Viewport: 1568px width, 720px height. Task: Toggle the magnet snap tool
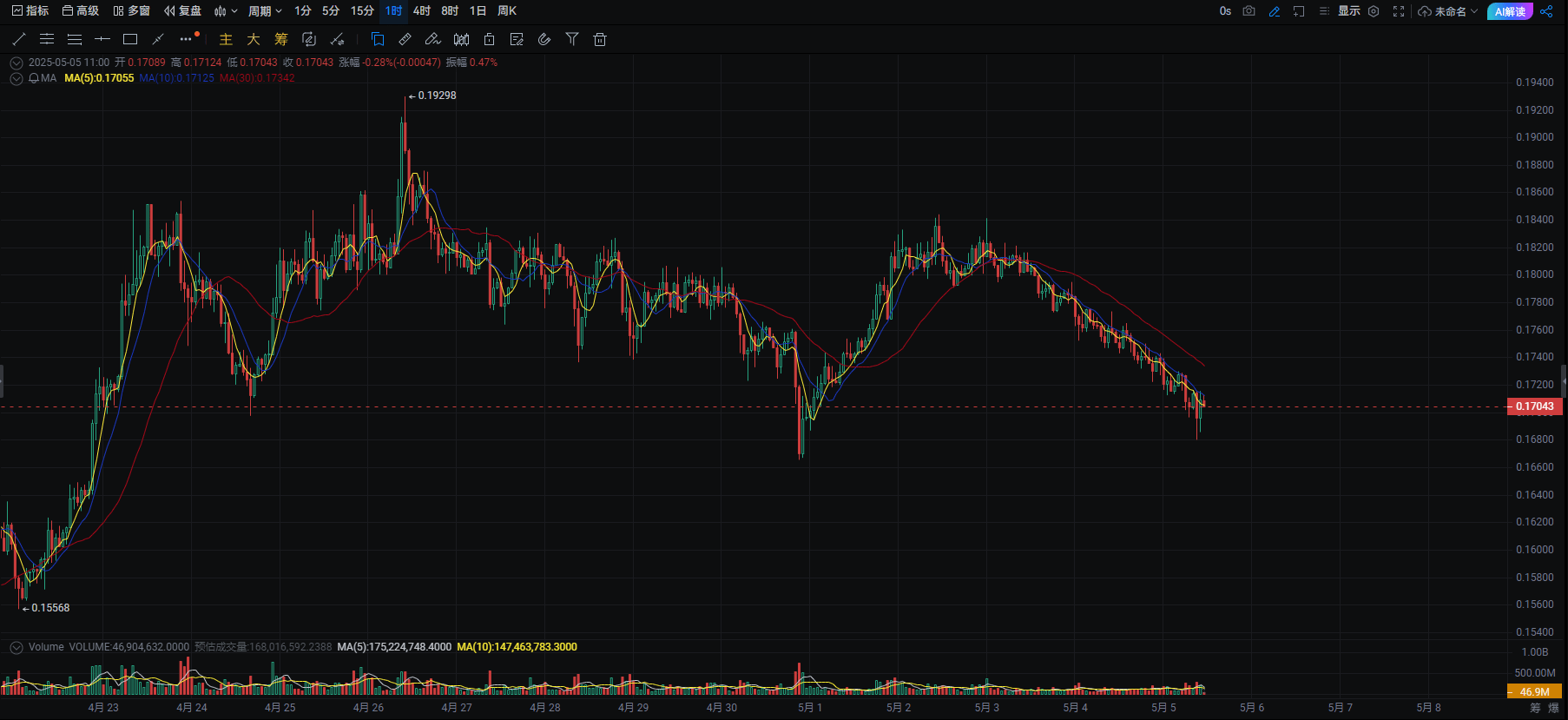point(544,39)
